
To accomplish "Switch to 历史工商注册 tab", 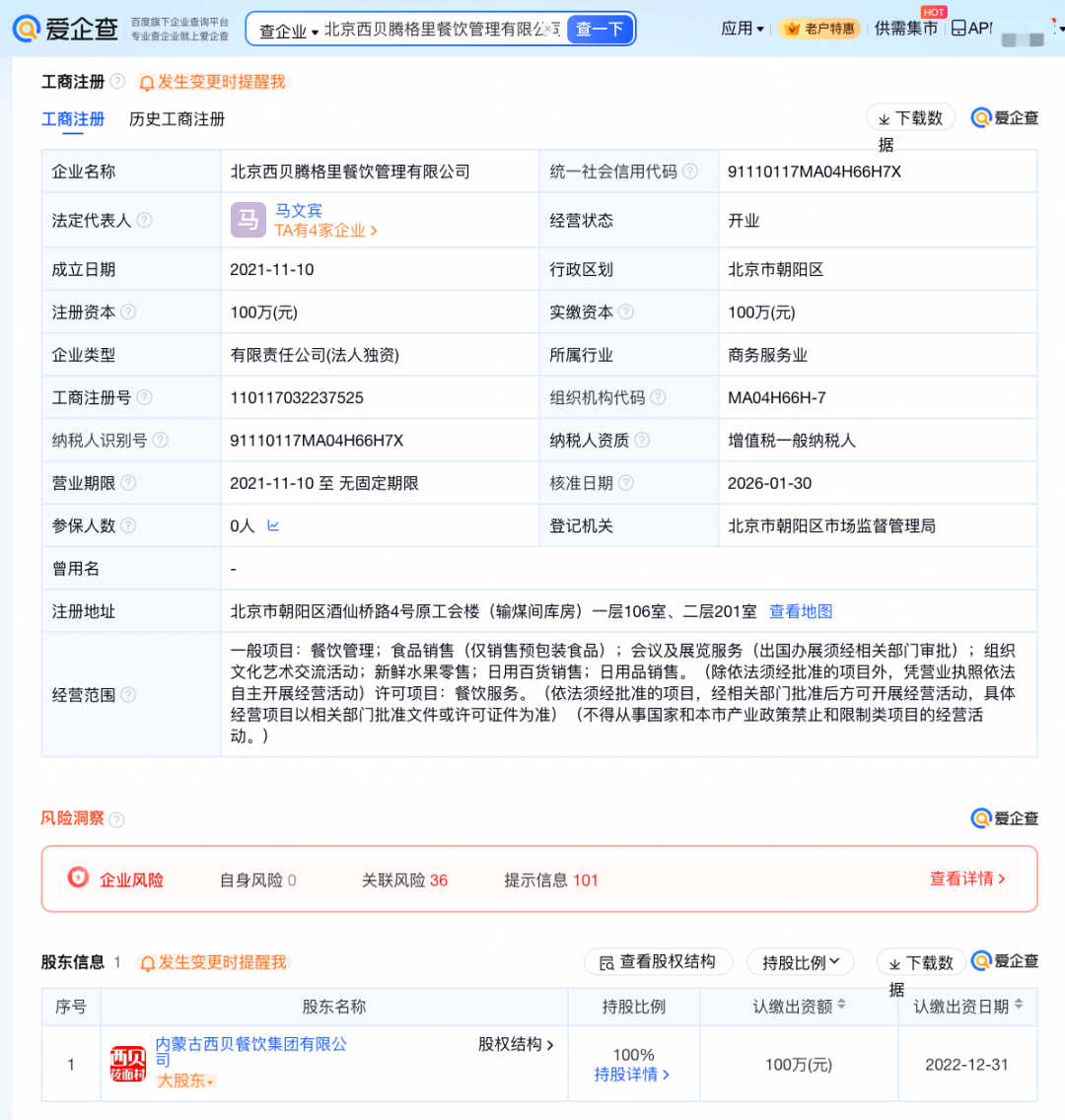I will tap(177, 119).
